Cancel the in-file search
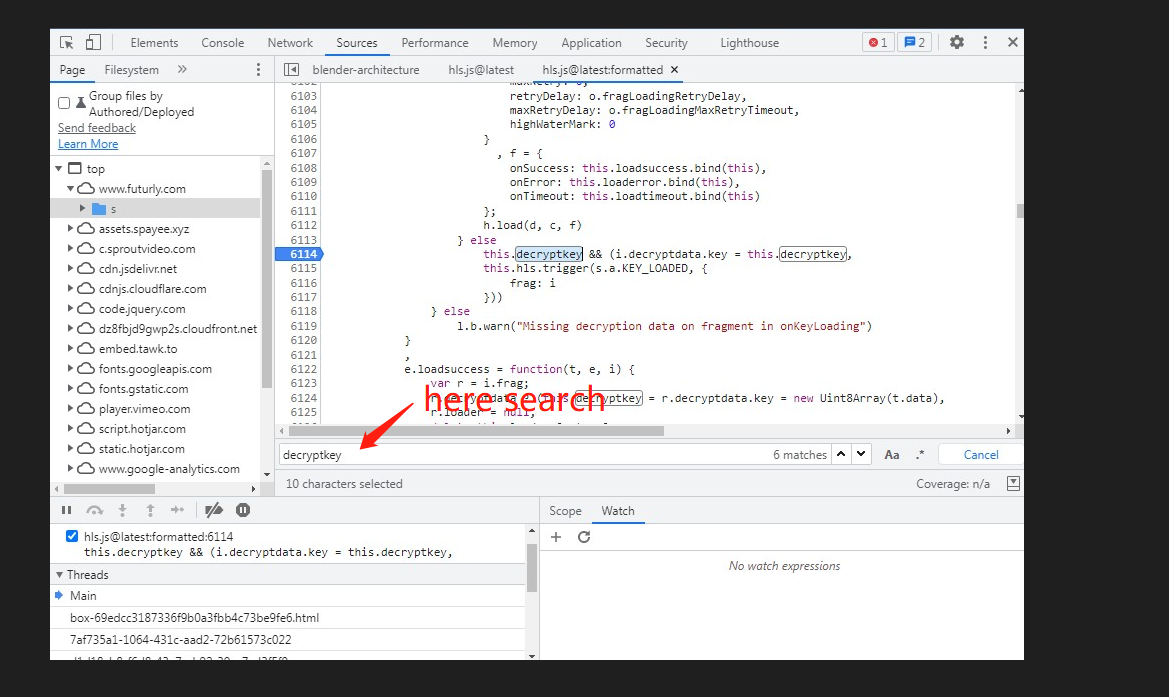 (980, 455)
